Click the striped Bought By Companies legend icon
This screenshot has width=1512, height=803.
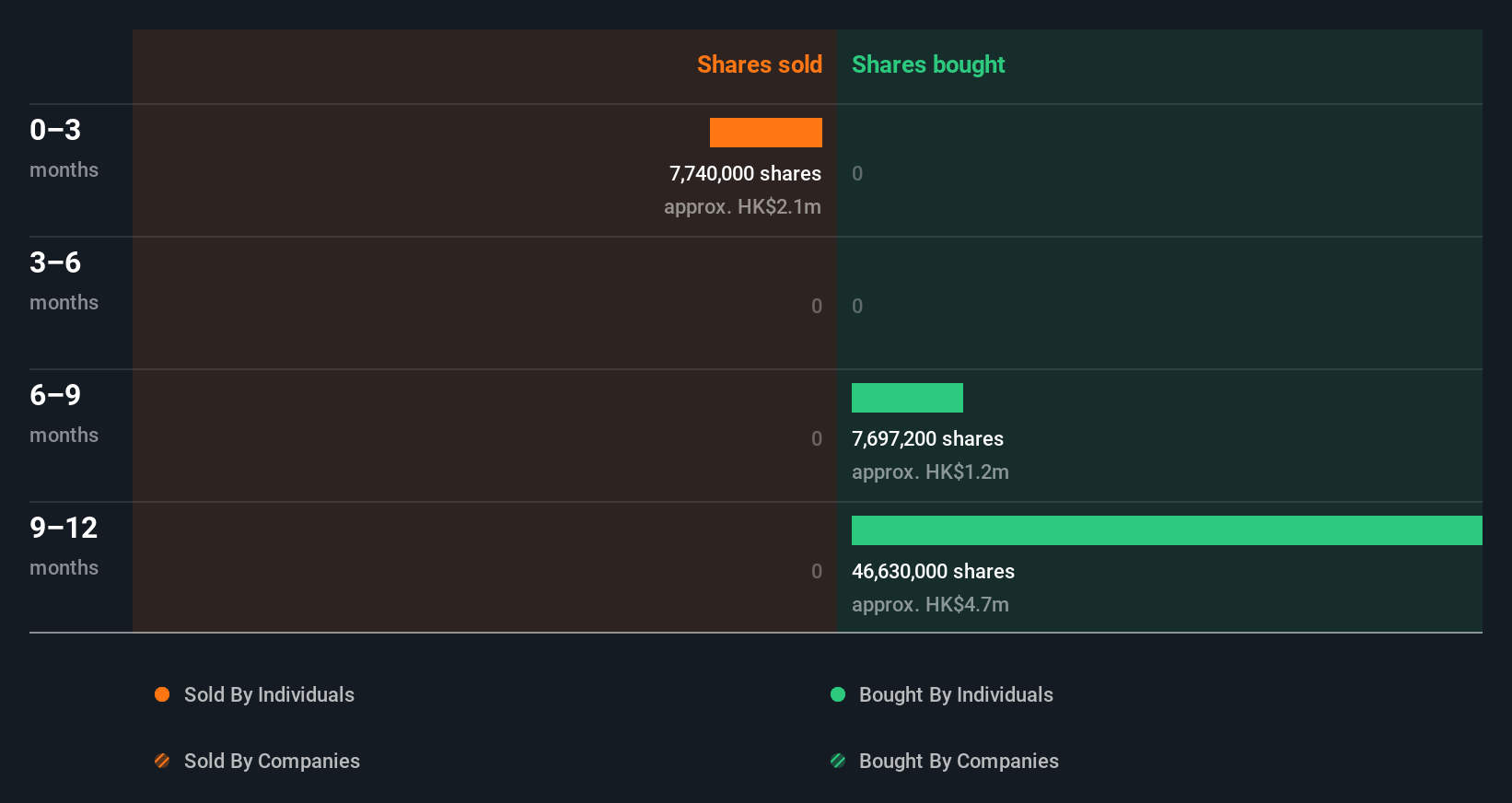[x=838, y=761]
